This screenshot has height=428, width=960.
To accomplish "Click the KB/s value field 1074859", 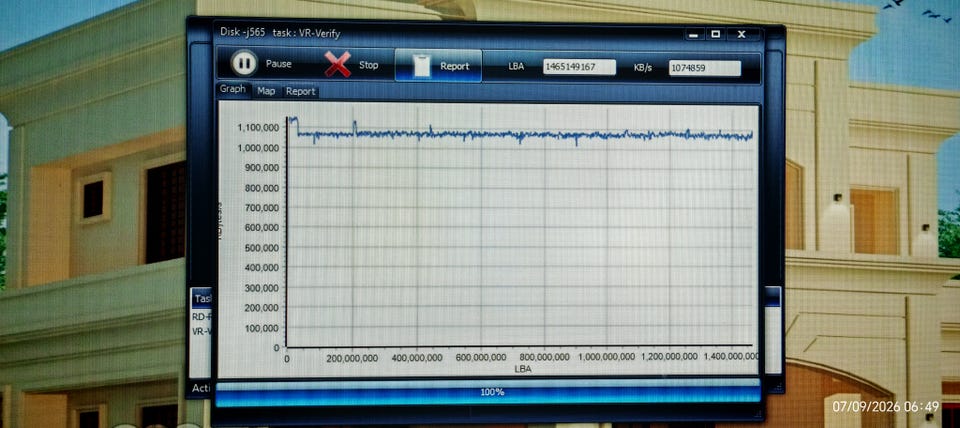I will [x=705, y=68].
